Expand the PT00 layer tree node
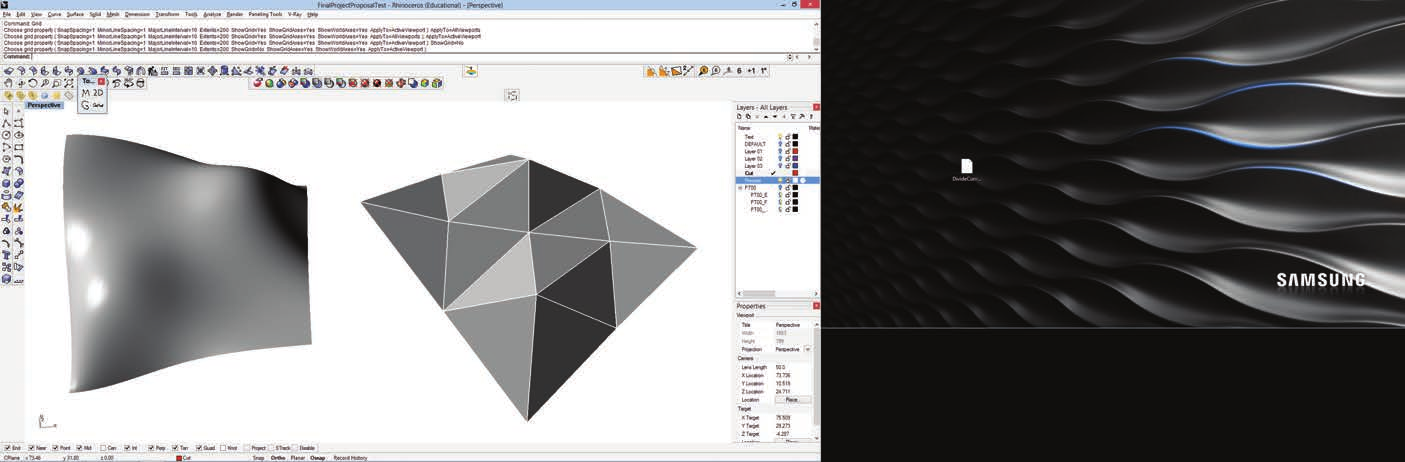 pyautogui.click(x=741, y=188)
